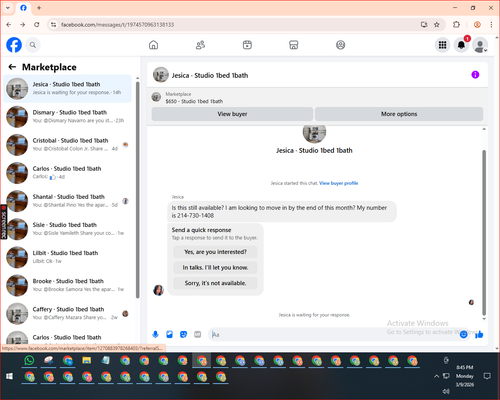This screenshot has width=500, height=400.
Task: Open a new browser tab
Action: pyautogui.click(x=39, y=8)
